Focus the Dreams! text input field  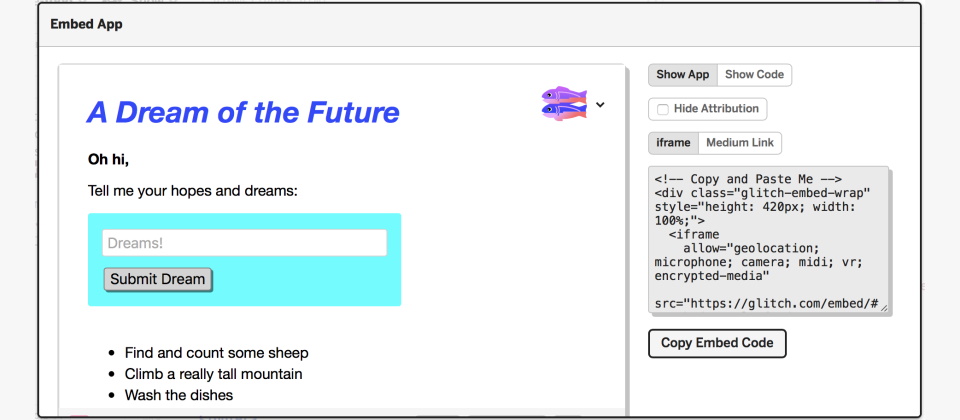point(244,243)
